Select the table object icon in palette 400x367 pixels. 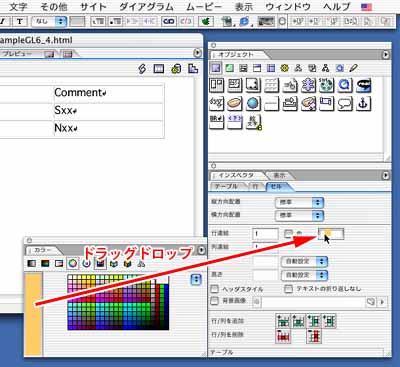(x=271, y=86)
